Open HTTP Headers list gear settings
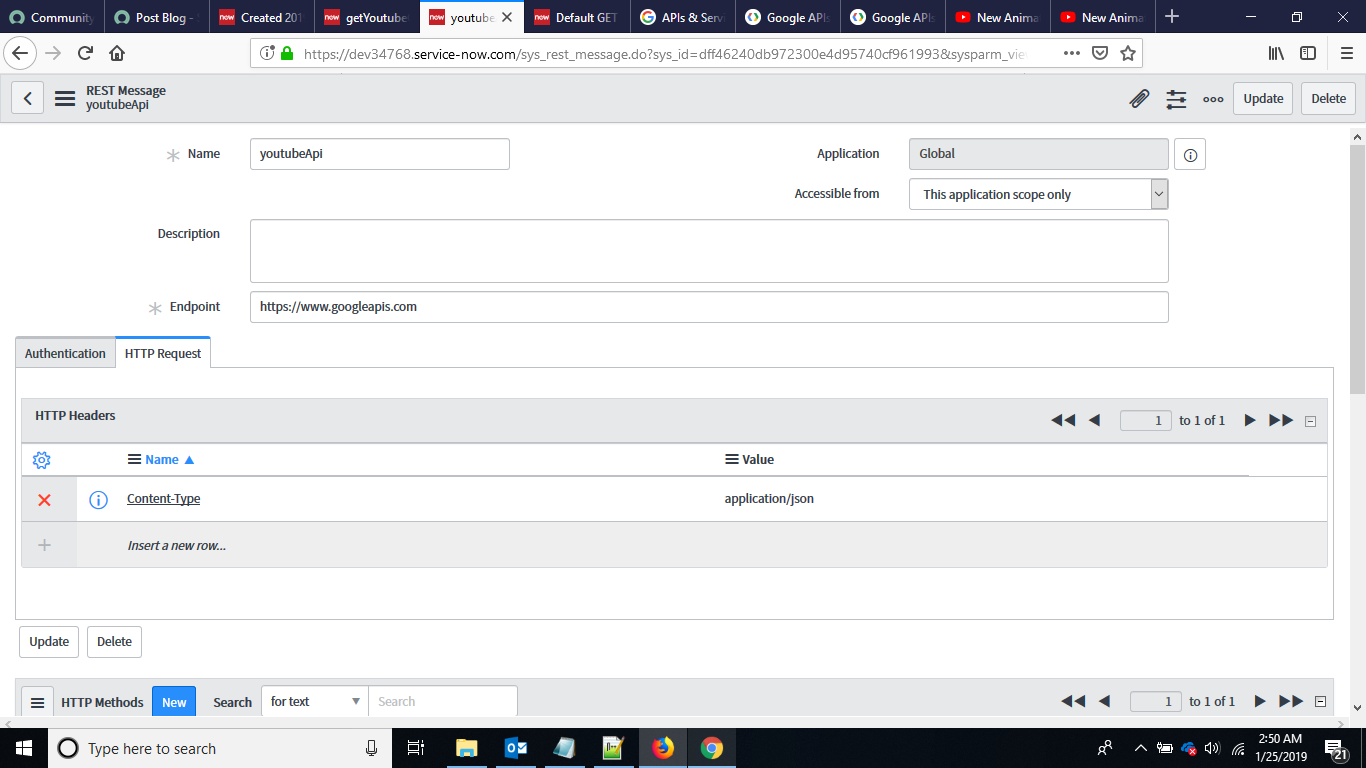This screenshot has width=1366, height=768. 42,460
